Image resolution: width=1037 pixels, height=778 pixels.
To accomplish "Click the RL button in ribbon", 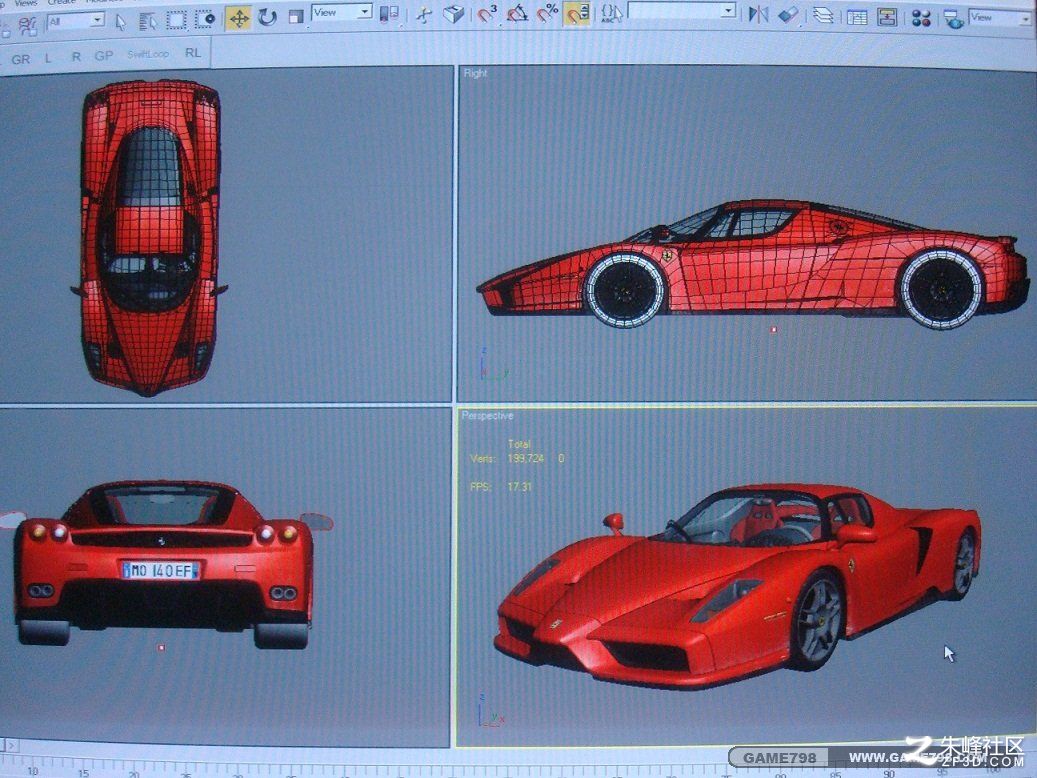I will 192,53.
